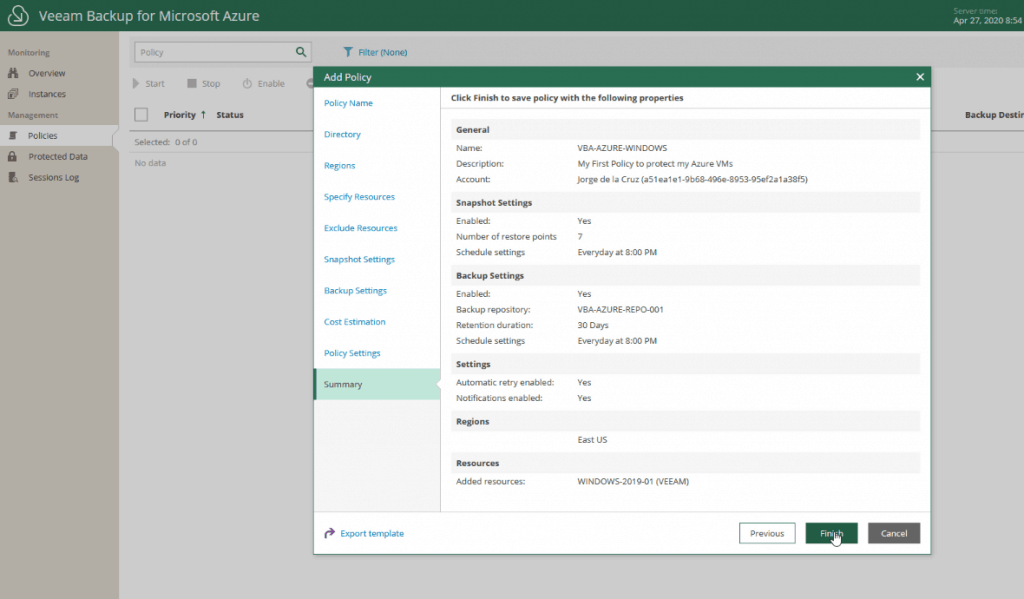Click the "Selected: 0 of 0" text
The image size is (1024, 599).
click(166, 142)
